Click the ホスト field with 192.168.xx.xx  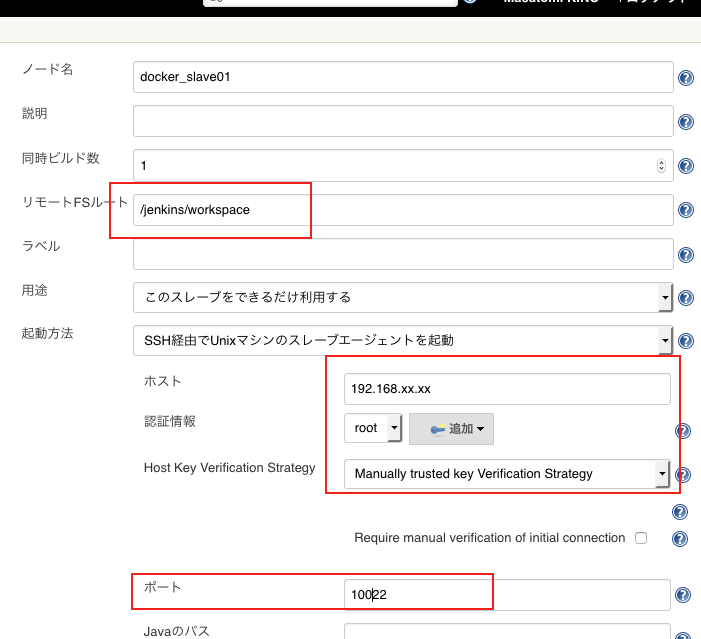coord(506,388)
